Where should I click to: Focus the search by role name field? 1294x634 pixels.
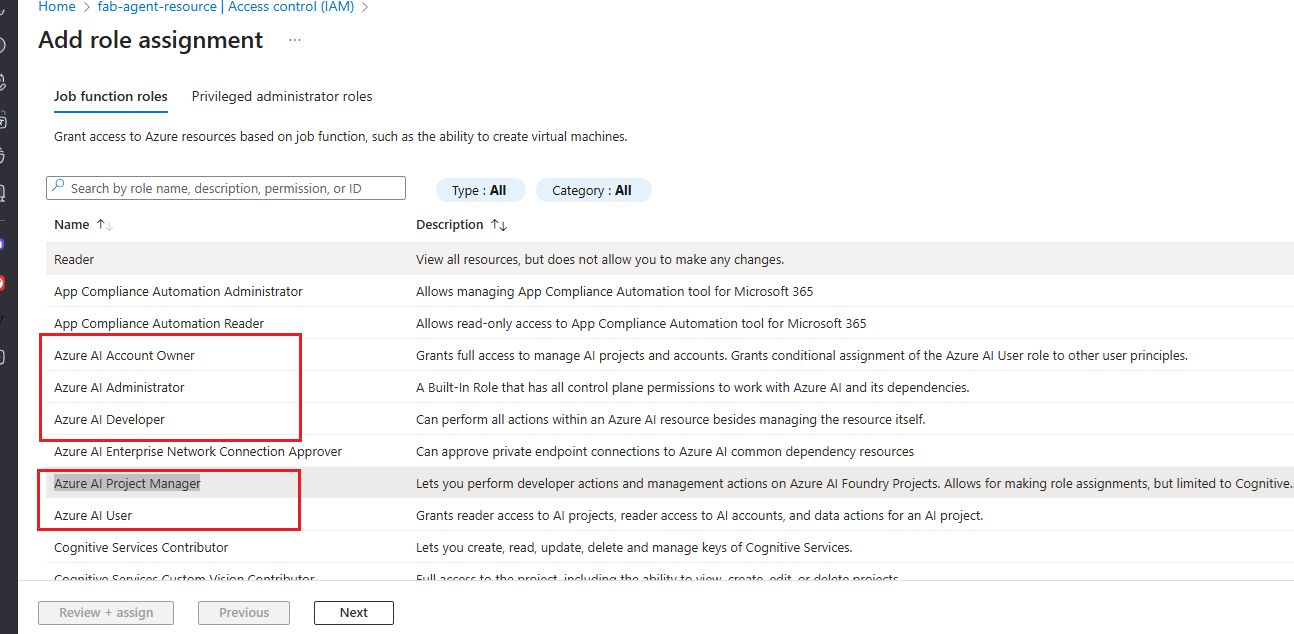point(226,188)
